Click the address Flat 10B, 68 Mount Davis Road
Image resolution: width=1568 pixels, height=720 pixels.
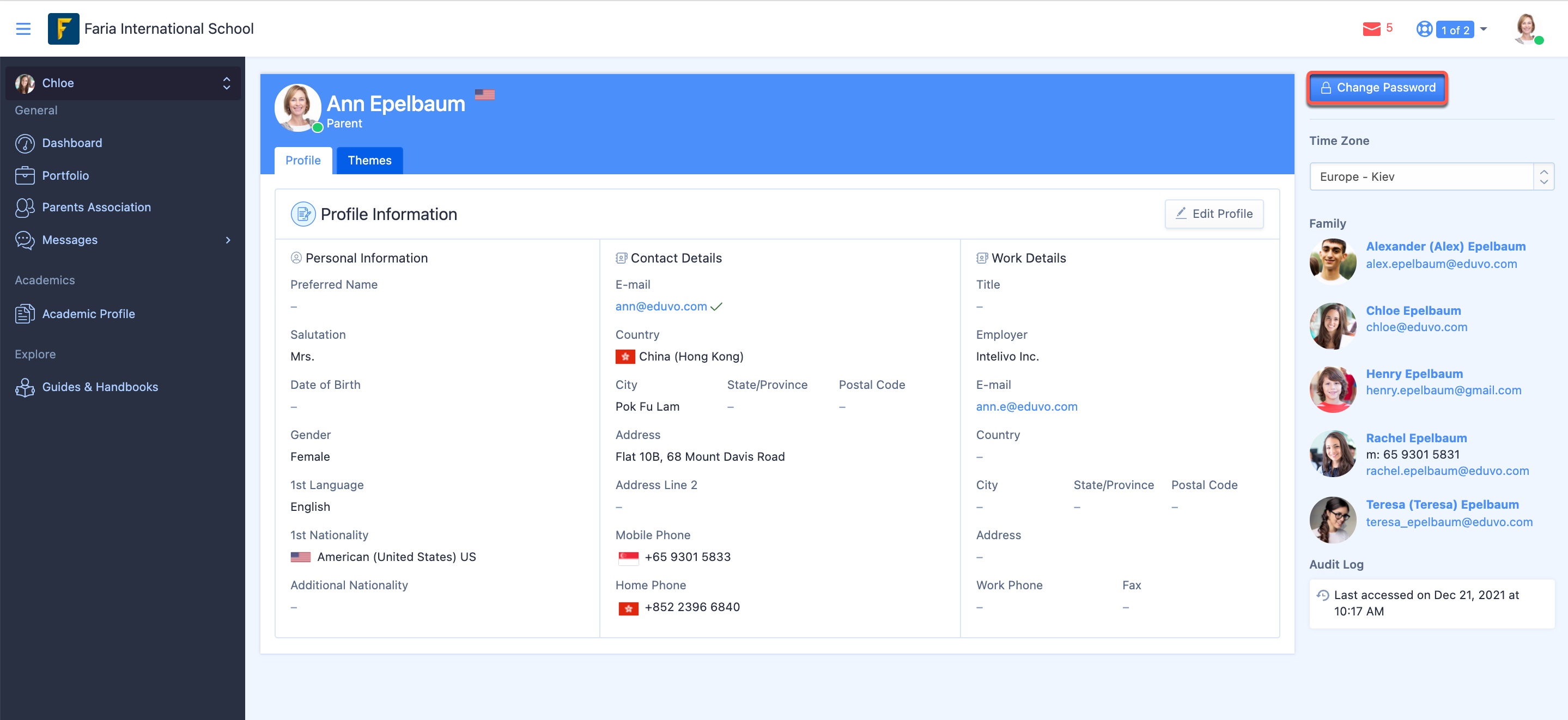(700, 457)
